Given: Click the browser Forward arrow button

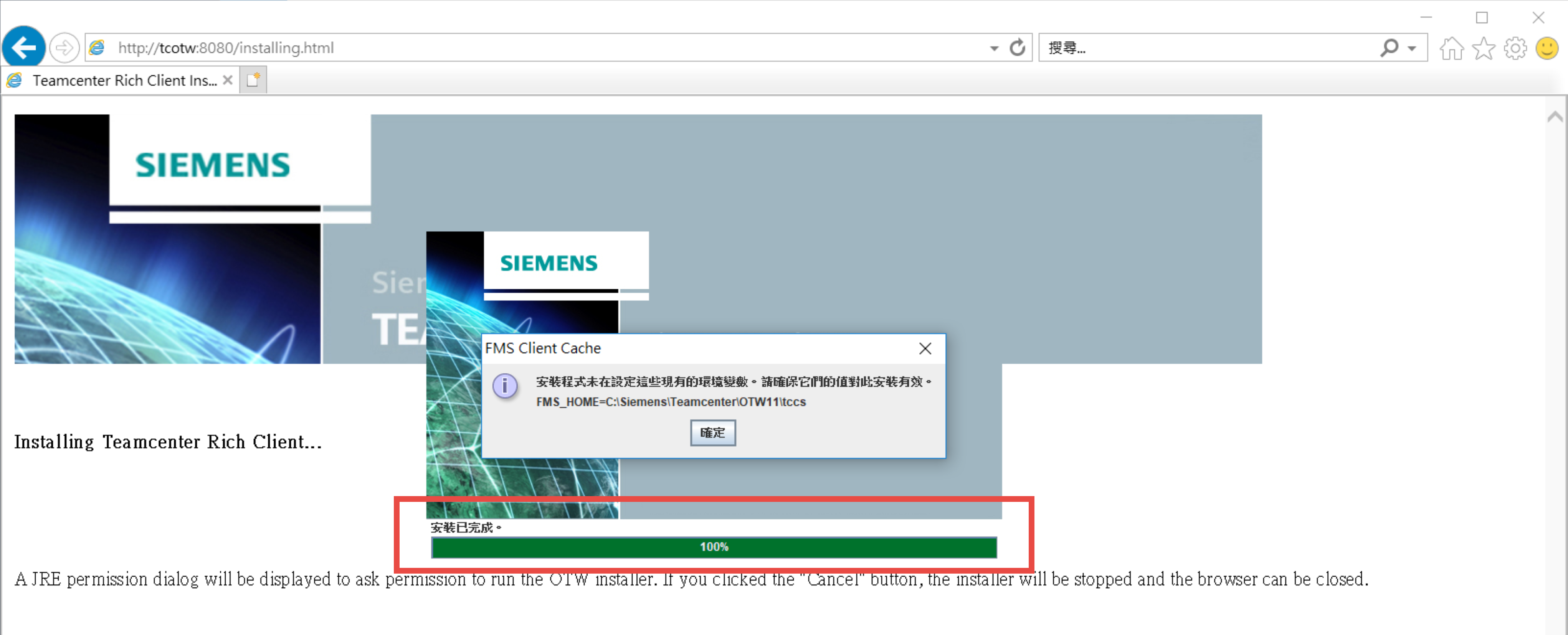Looking at the screenshot, I should pyautogui.click(x=64, y=48).
